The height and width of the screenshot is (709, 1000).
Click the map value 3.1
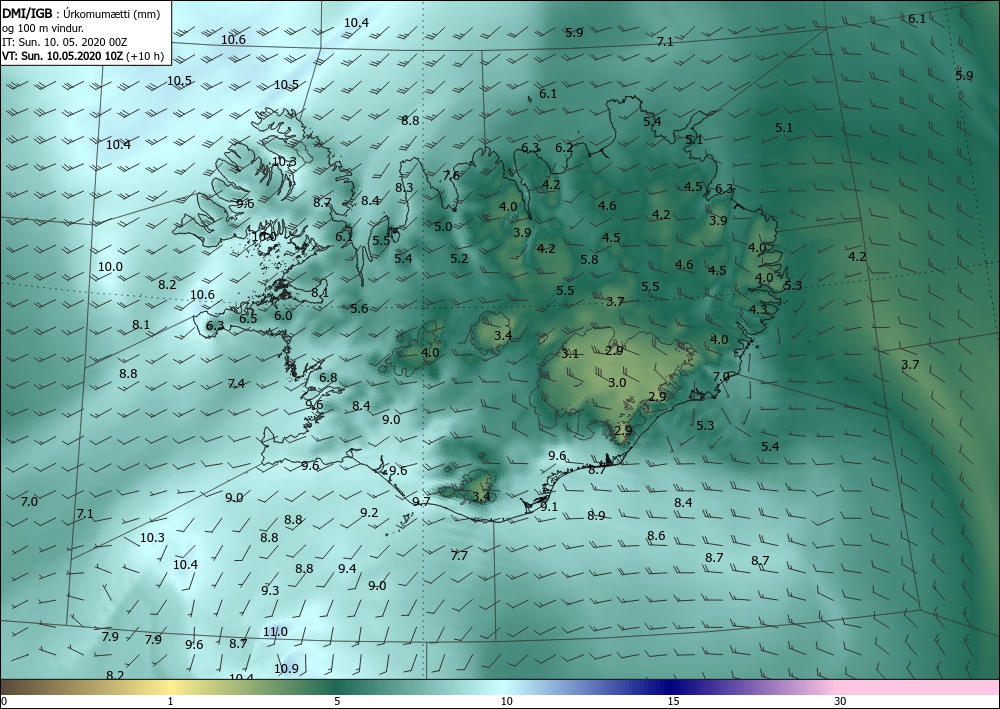[x=570, y=354]
